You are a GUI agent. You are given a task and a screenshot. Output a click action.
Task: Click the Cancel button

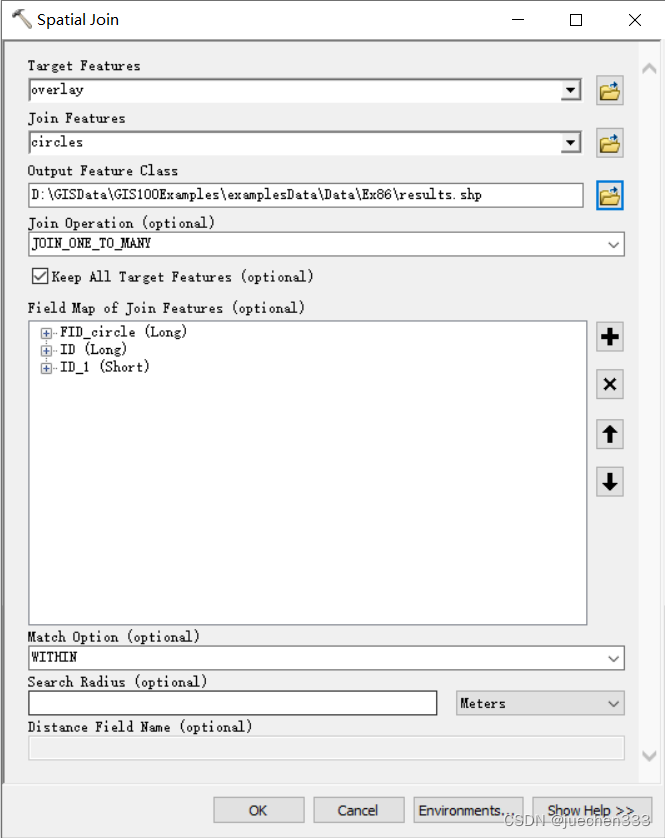pyautogui.click(x=358, y=810)
